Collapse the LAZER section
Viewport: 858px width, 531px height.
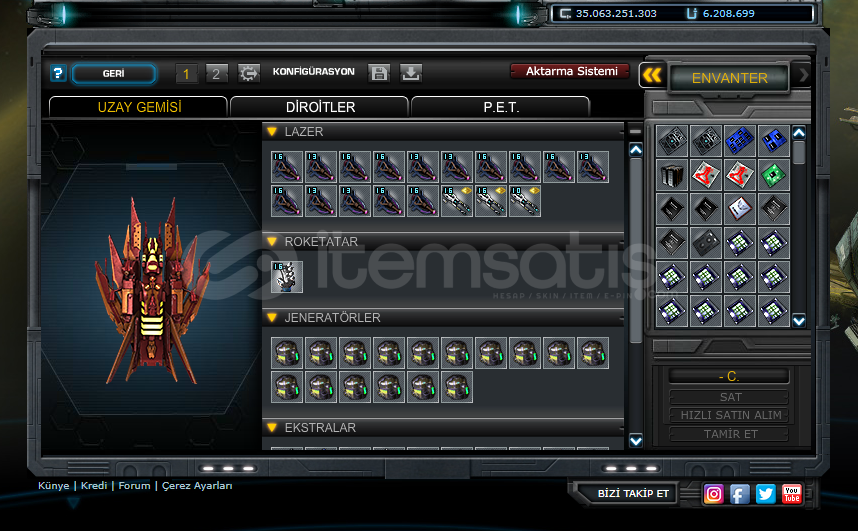point(272,131)
